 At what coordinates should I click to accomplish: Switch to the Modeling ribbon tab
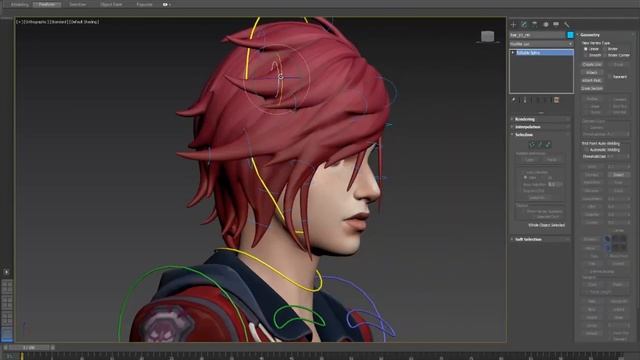pyautogui.click(x=19, y=4)
